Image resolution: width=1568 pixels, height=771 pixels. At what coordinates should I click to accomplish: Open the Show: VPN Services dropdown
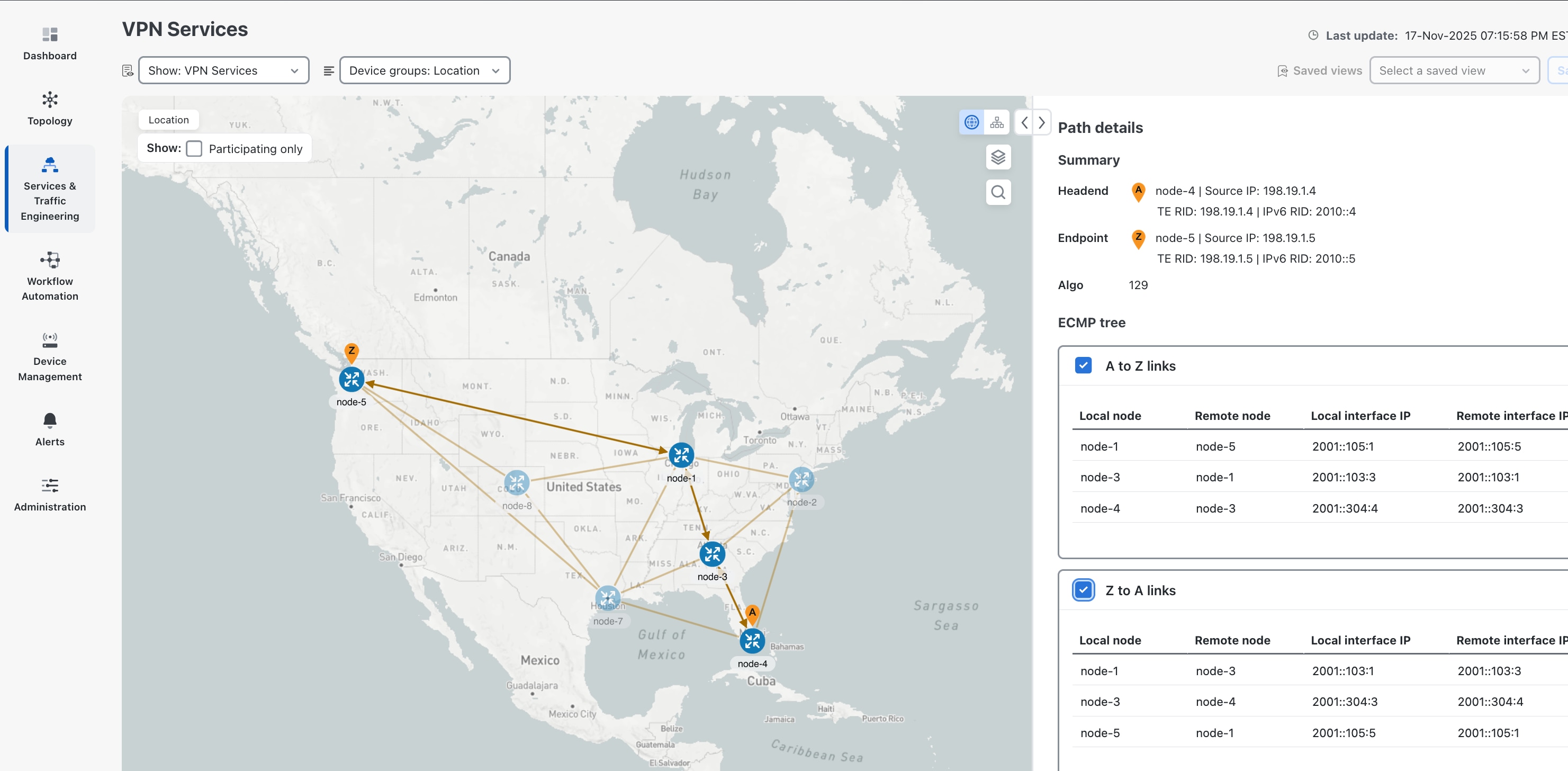tap(223, 70)
